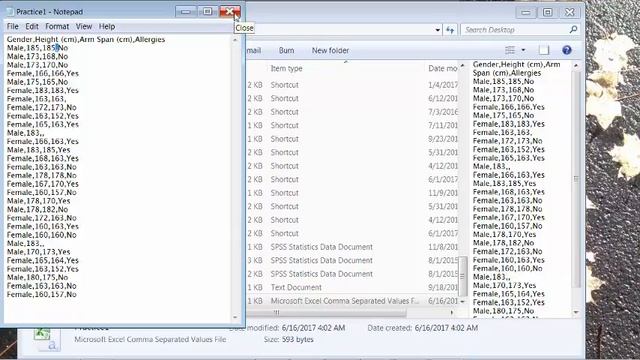Click the search magnifier icon in Explorer

click(573, 29)
